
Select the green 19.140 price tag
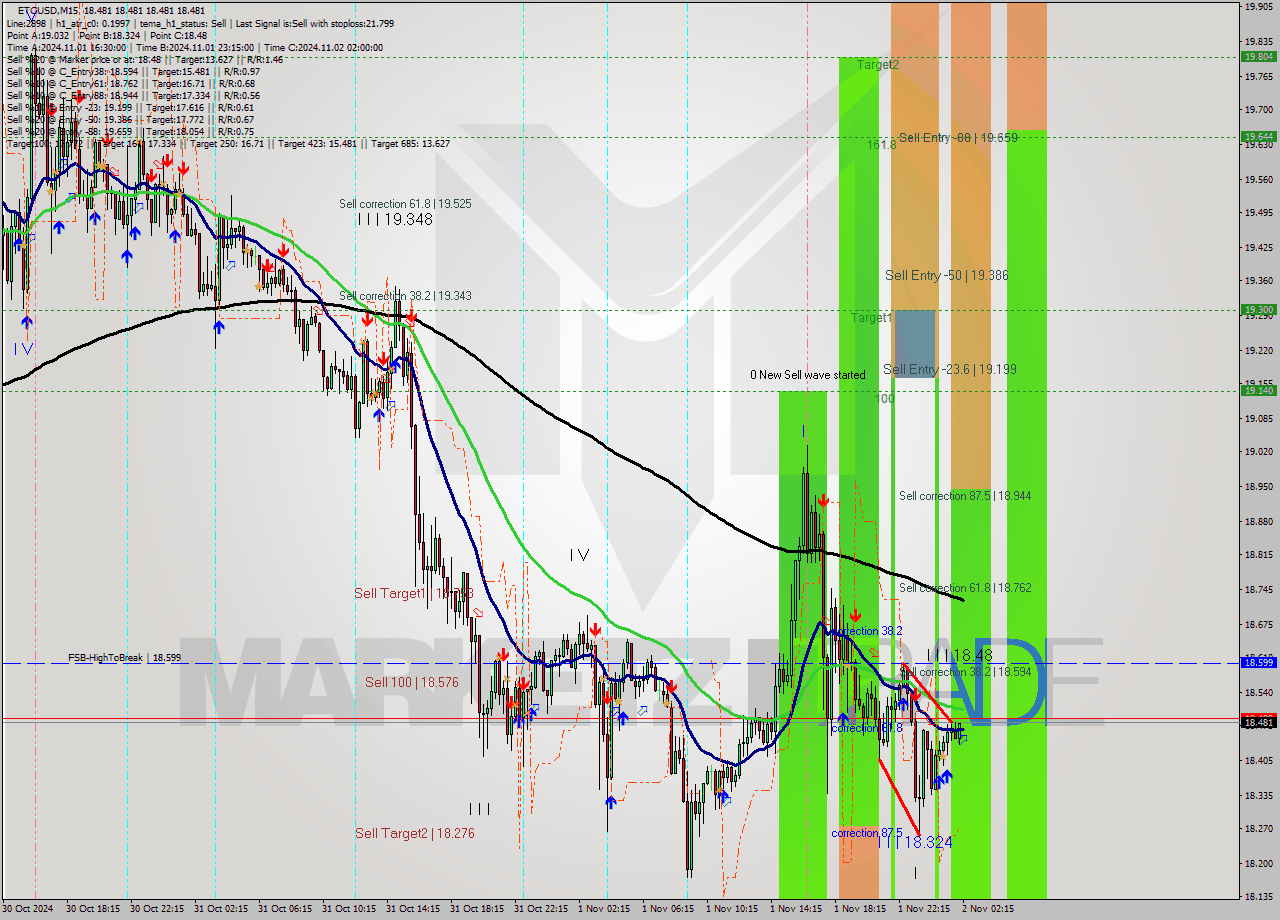click(x=1258, y=391)
